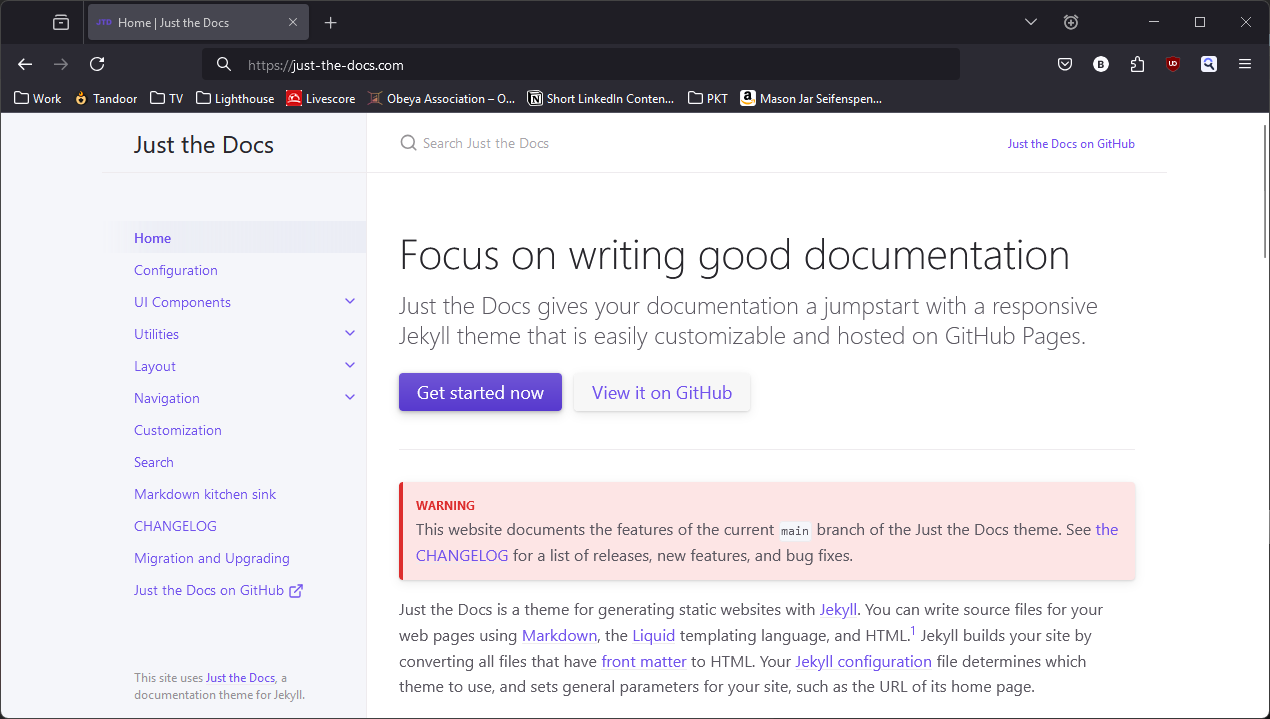The height and width of the screenshot is (719, 1270).
Task: Open the Firefox View icon
Action: coord(61,22)
